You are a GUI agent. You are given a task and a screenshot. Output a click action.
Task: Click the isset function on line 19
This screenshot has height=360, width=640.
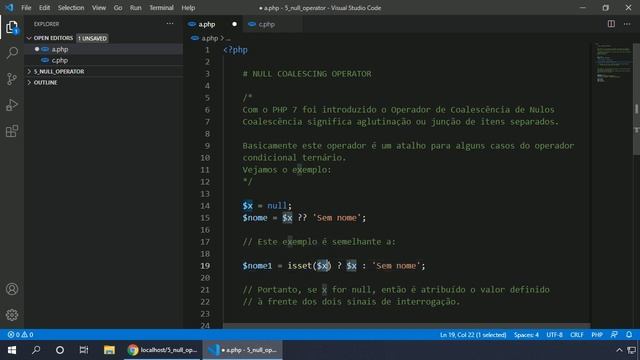(x=299, y=266)
